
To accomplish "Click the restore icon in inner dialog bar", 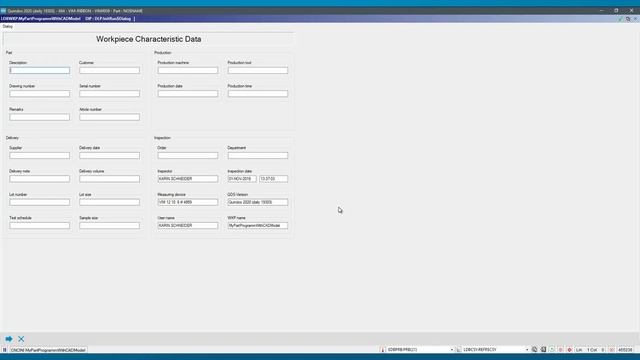I will click(628, 19).
